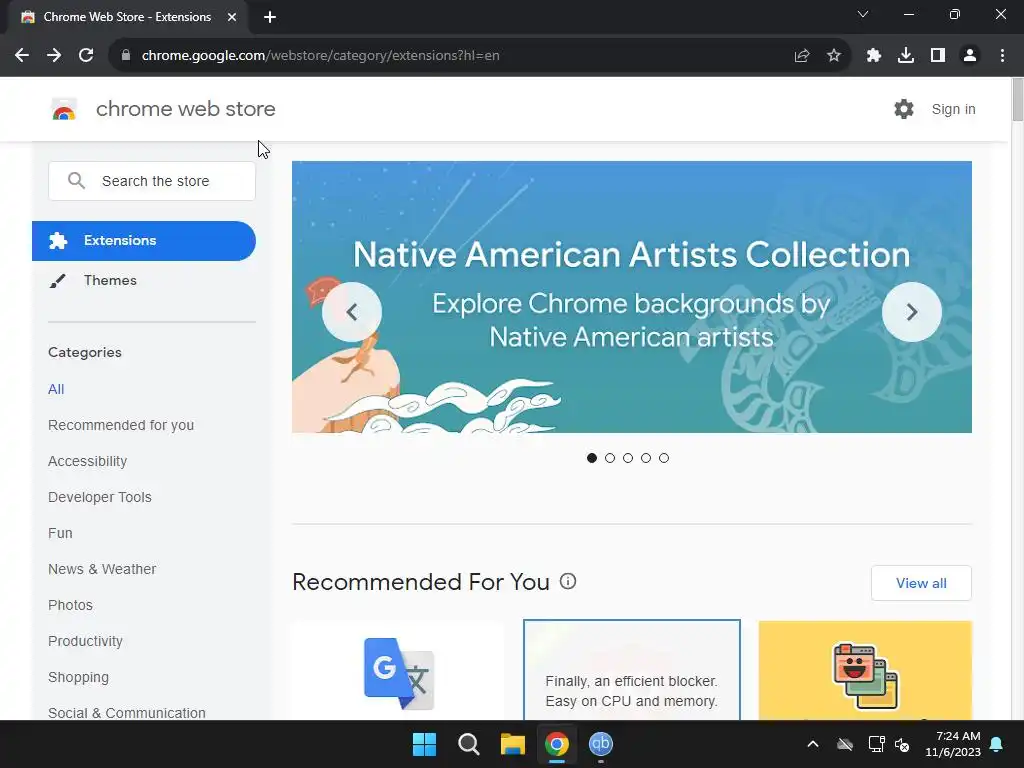
Task: Click info icon beside Recommended For You
Action: (568, 581)
